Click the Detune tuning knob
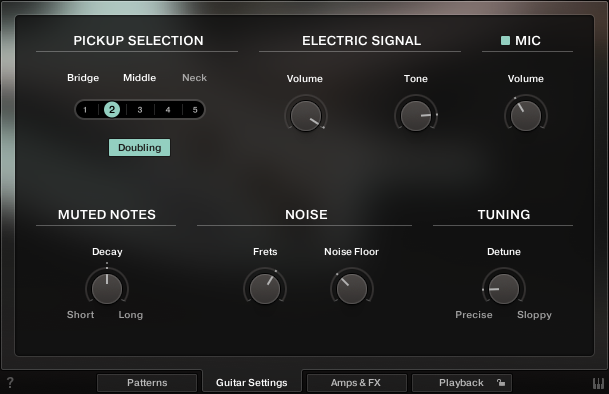 [x=504, y=289]
